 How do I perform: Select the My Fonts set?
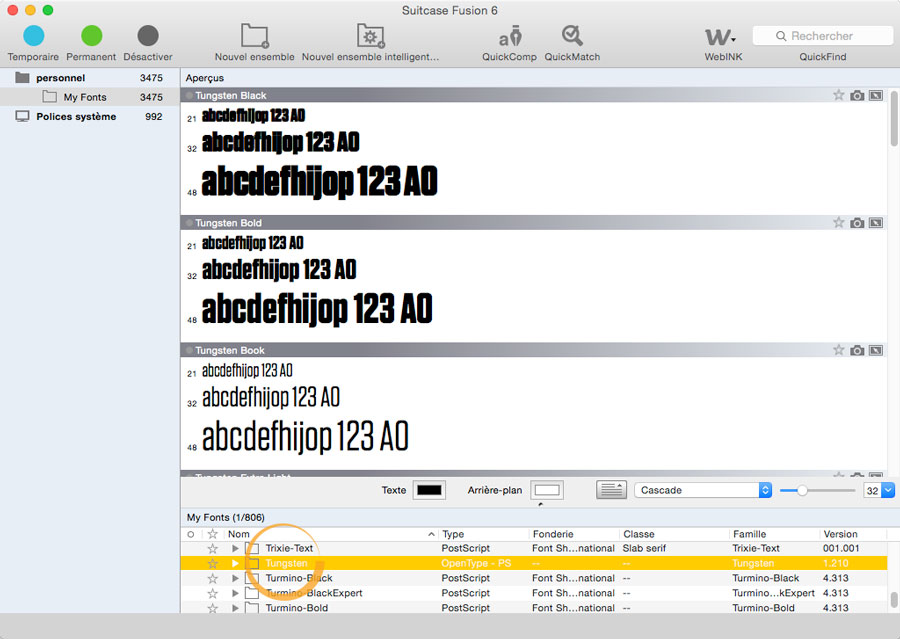tap(90, 97)
